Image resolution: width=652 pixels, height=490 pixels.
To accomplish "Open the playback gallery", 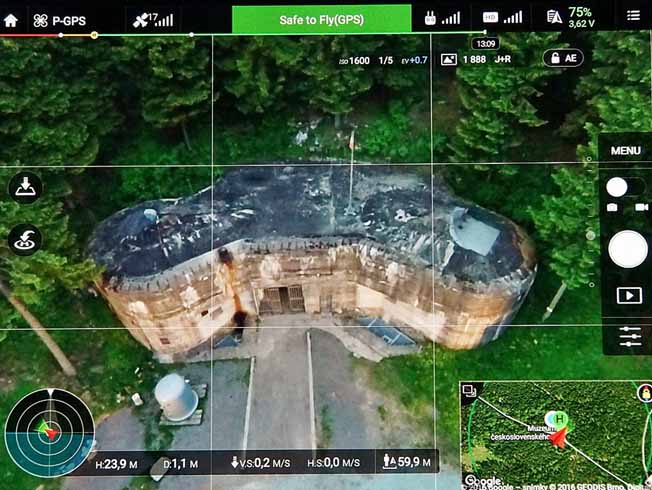I will (629, 295).
